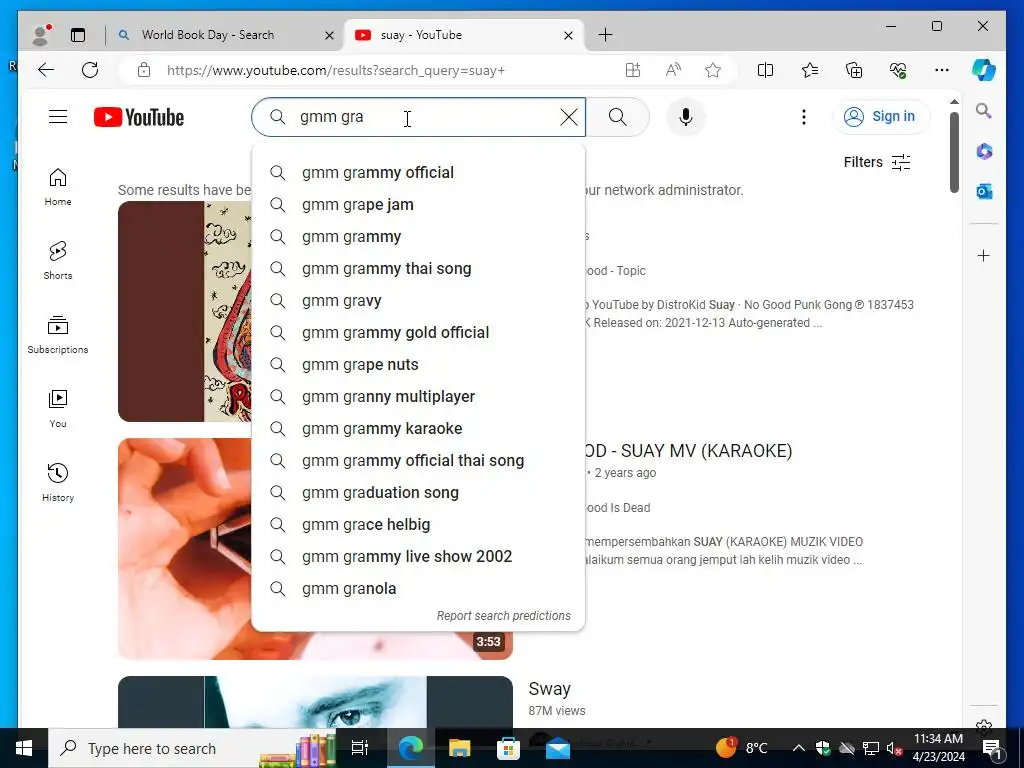The image size is (1024, 768).
Task: Open the Edge sidebar search icon
Action: 984,111
